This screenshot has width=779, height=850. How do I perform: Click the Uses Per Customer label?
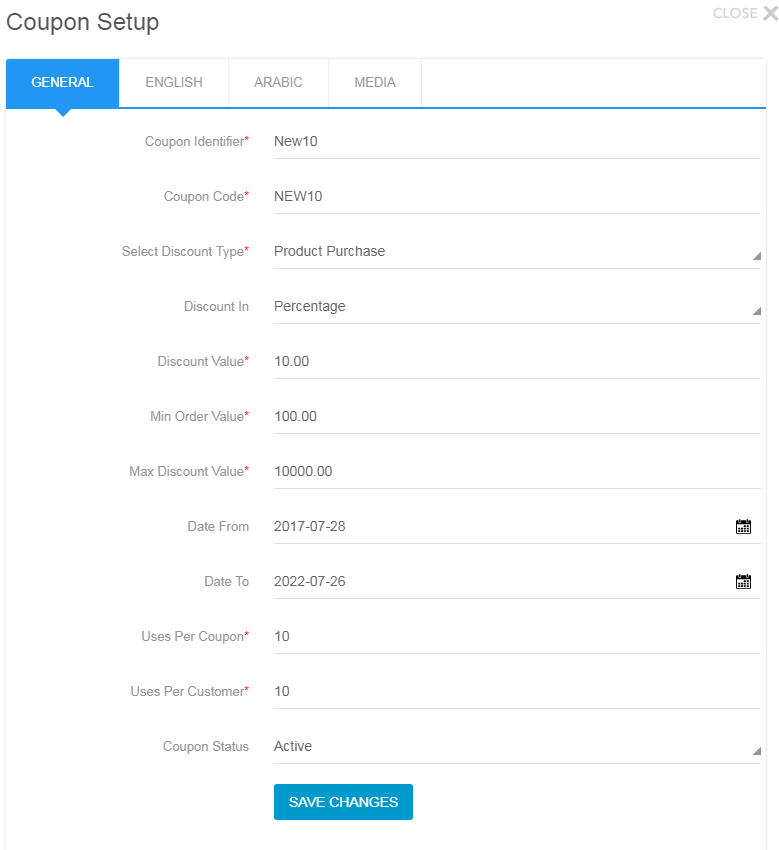coord(190,692)
